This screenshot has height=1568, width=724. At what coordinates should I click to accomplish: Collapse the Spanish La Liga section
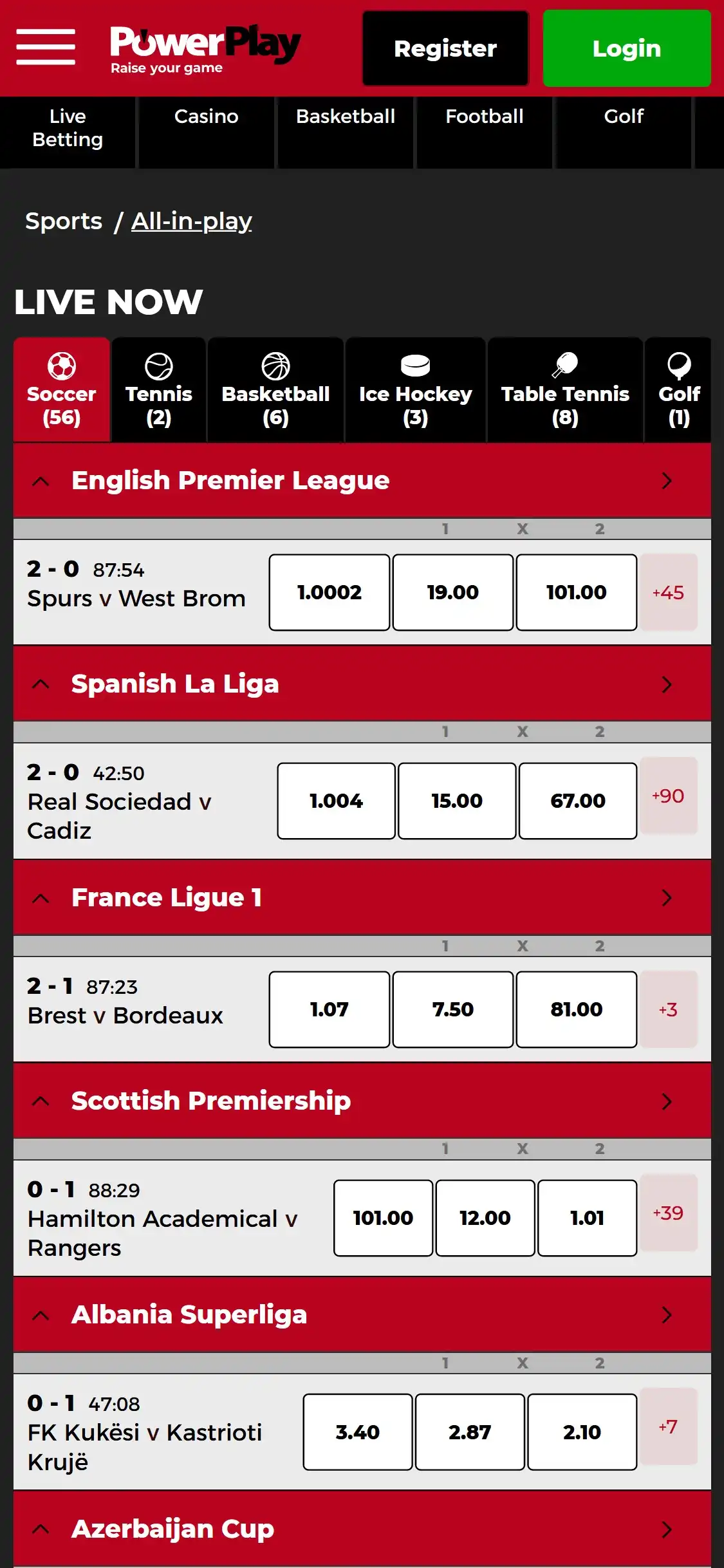(41, 684)
